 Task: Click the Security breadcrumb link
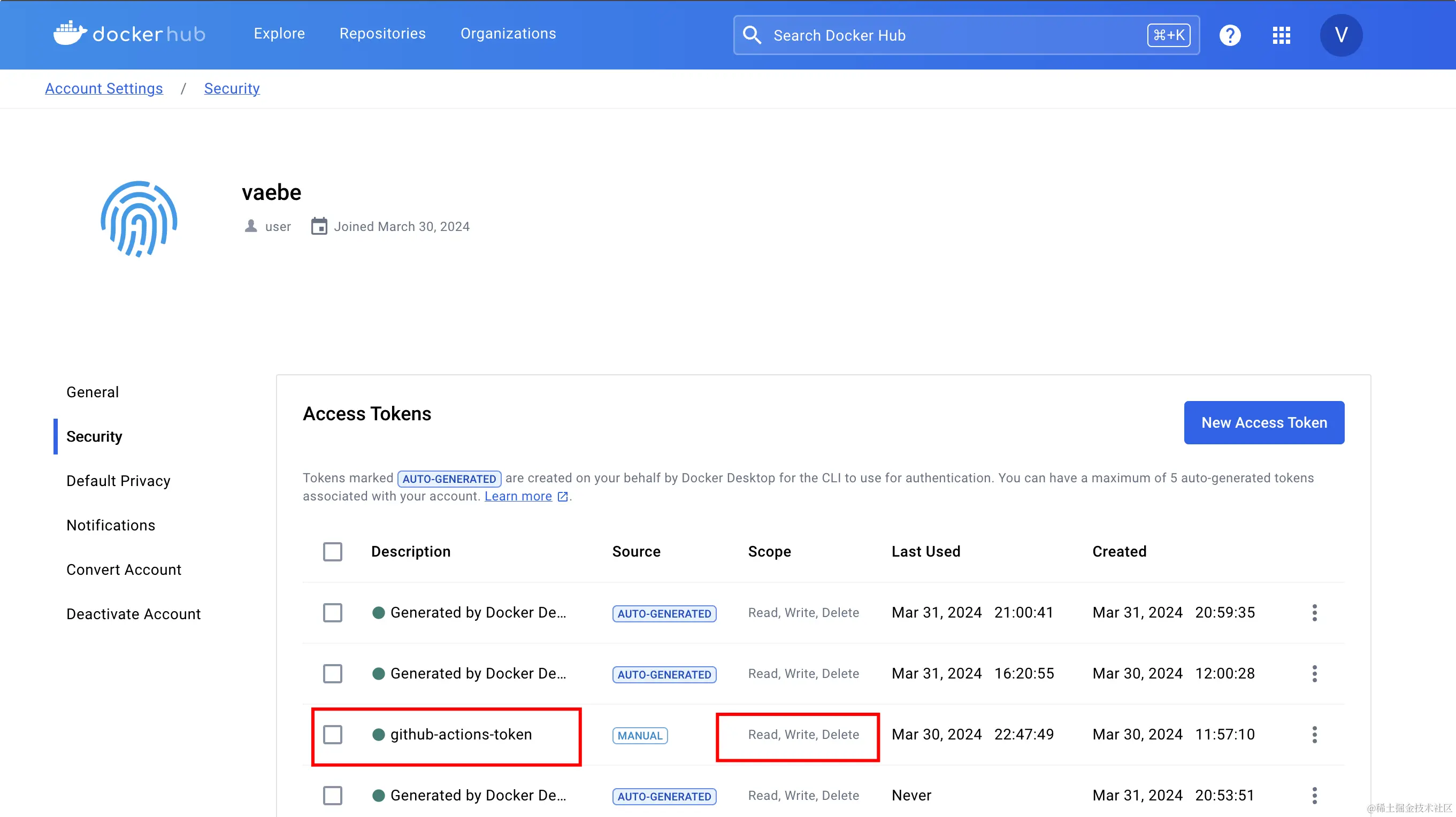coord(232,89)
